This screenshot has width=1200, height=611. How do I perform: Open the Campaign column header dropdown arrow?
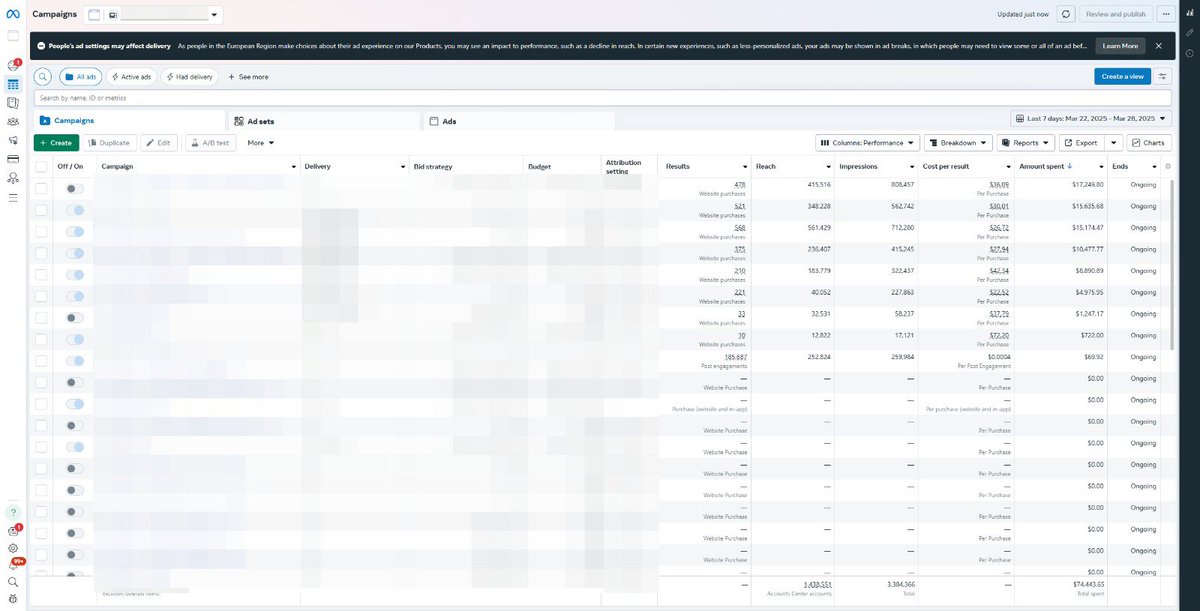[x=294, y=166]
